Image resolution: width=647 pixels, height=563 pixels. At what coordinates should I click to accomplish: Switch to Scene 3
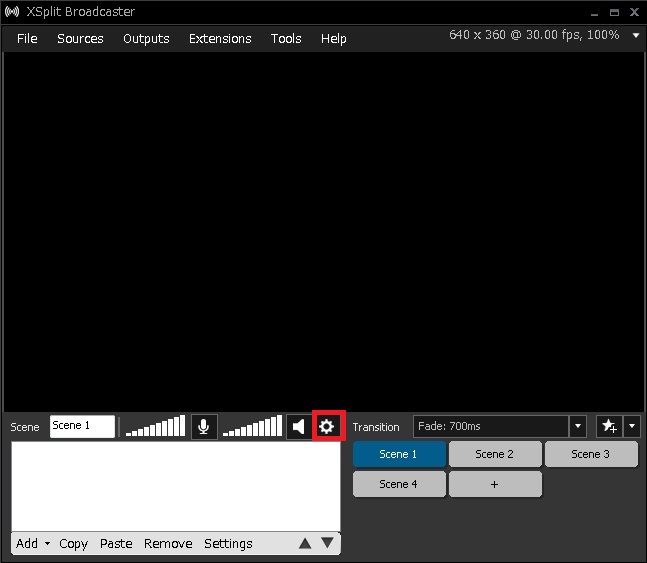click(x=591, y=454)
